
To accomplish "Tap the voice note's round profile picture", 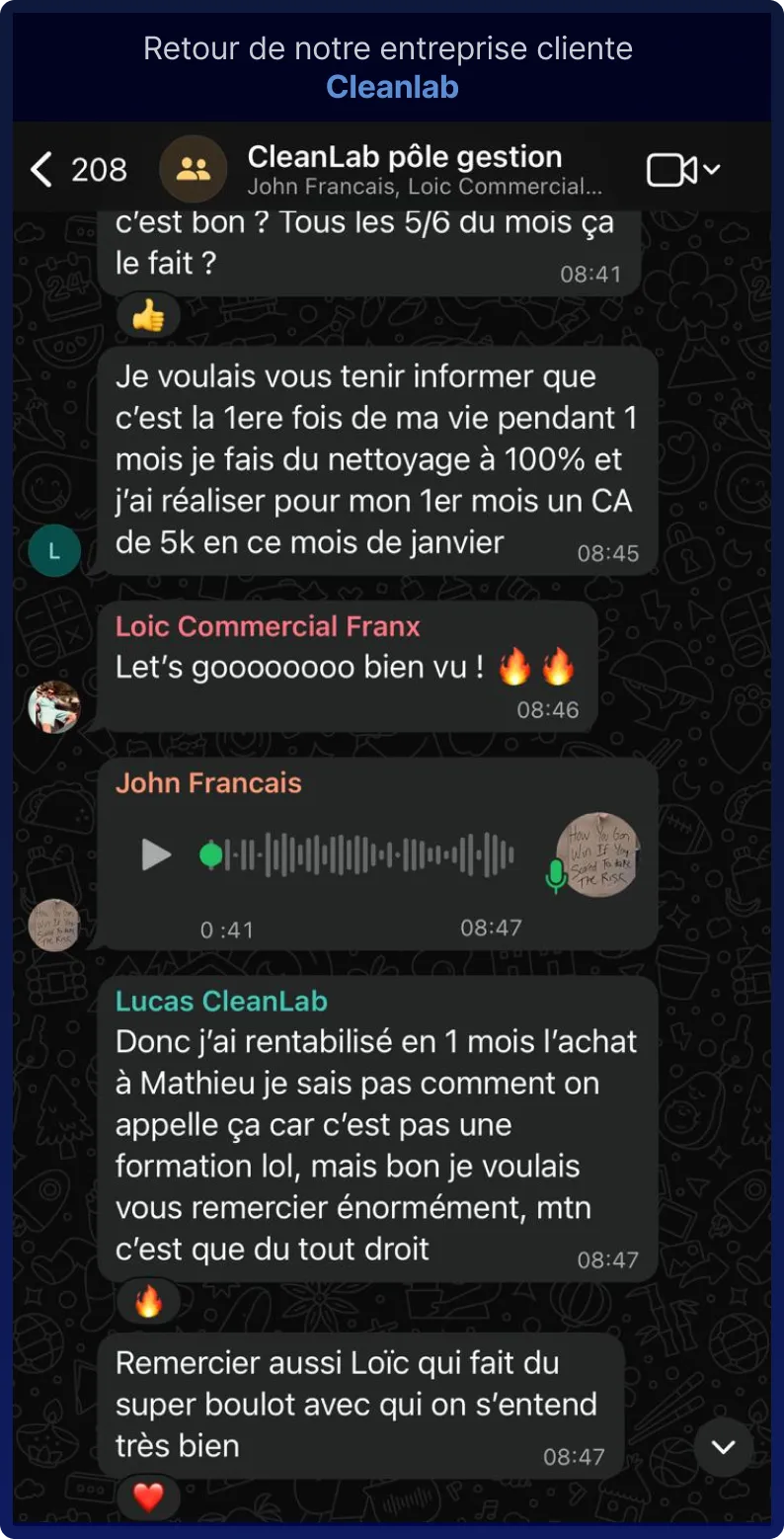I will (x=598, y=854).
